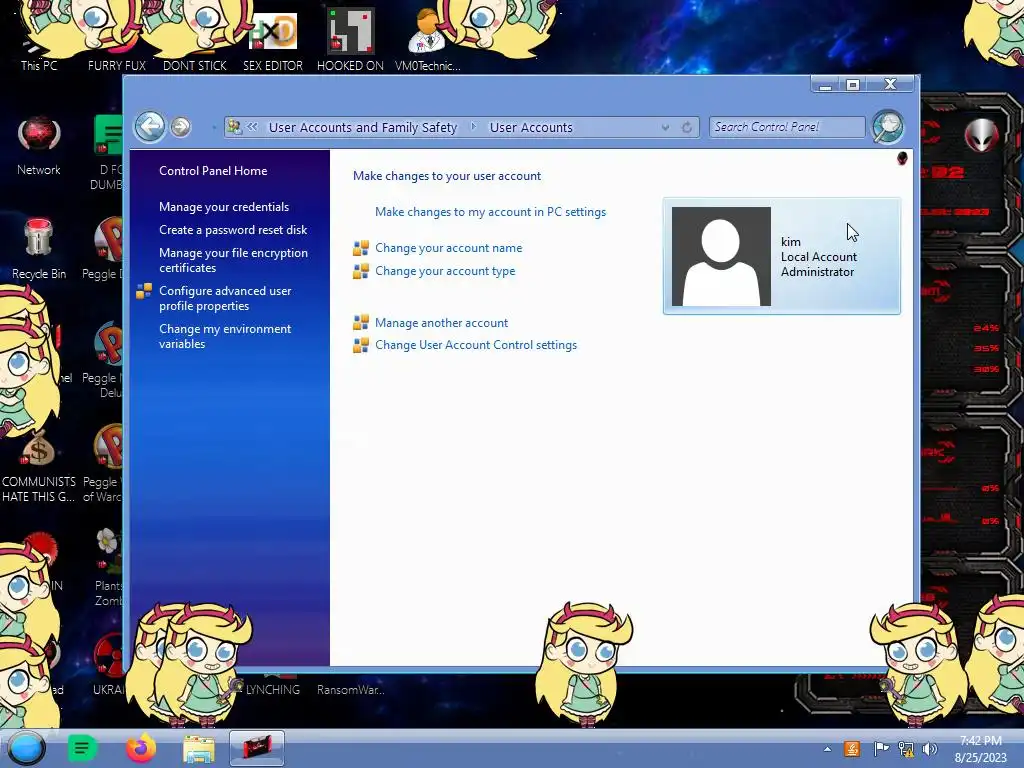Open the volume speaker tray icon
The image size is (1024, 768).
coord(930,749)
